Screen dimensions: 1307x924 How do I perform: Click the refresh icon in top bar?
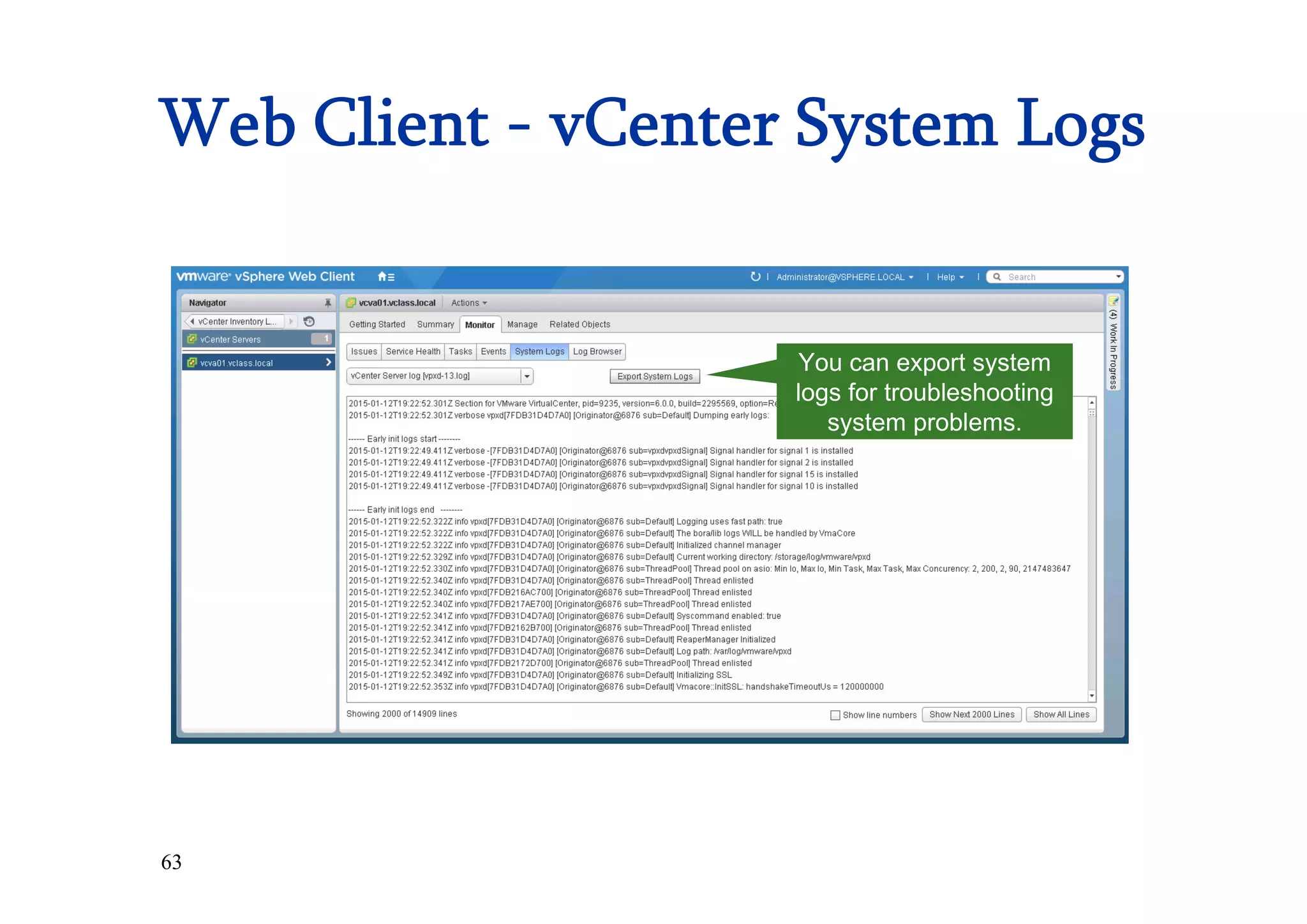[755, 276]
